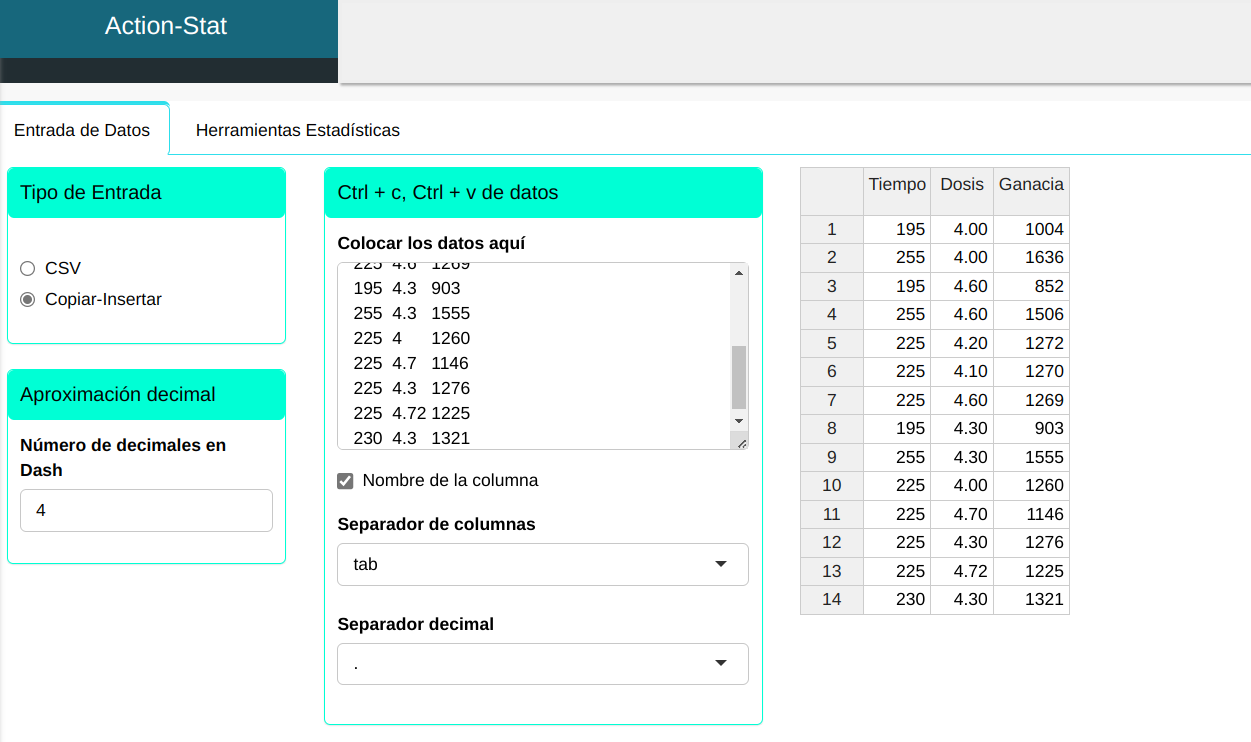Click the textarea resize handle corner
Screen dimensions: 1251x742
coord(741,442)
